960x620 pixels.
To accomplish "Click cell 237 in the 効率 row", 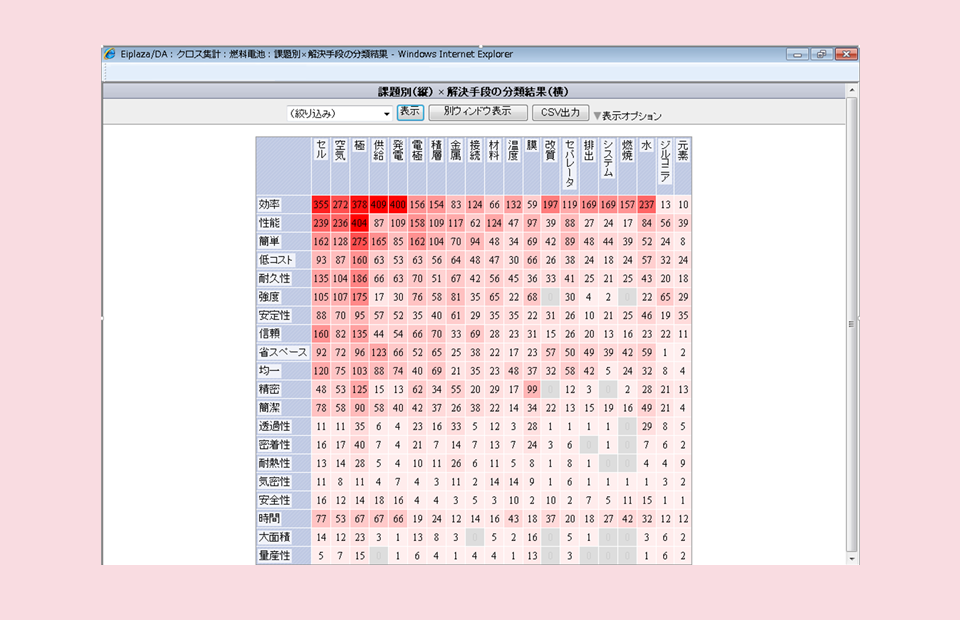I will point(646,204).
